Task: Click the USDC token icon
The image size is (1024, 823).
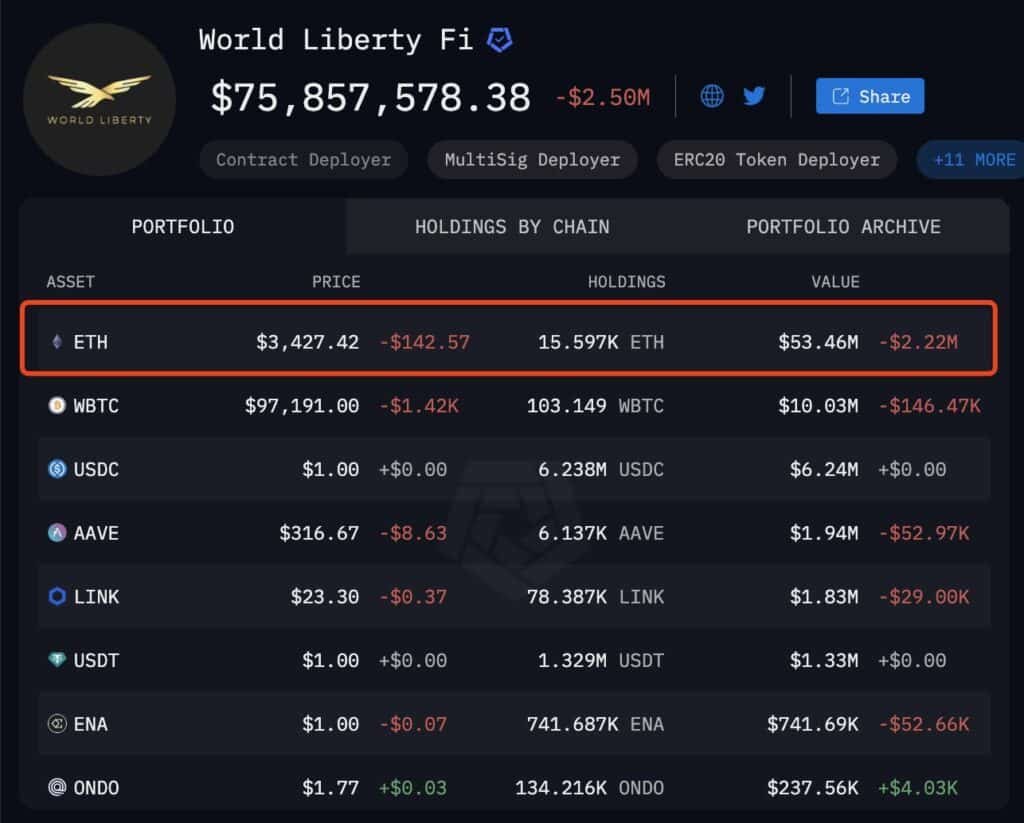Action: tap(57, 469)
